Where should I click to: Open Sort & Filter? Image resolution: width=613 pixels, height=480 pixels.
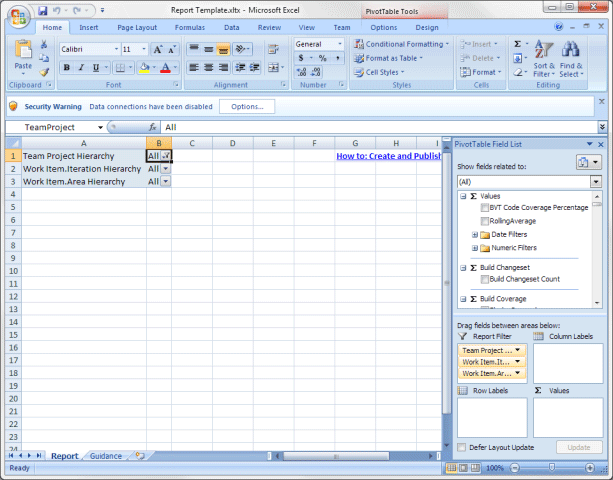(544, 59)
